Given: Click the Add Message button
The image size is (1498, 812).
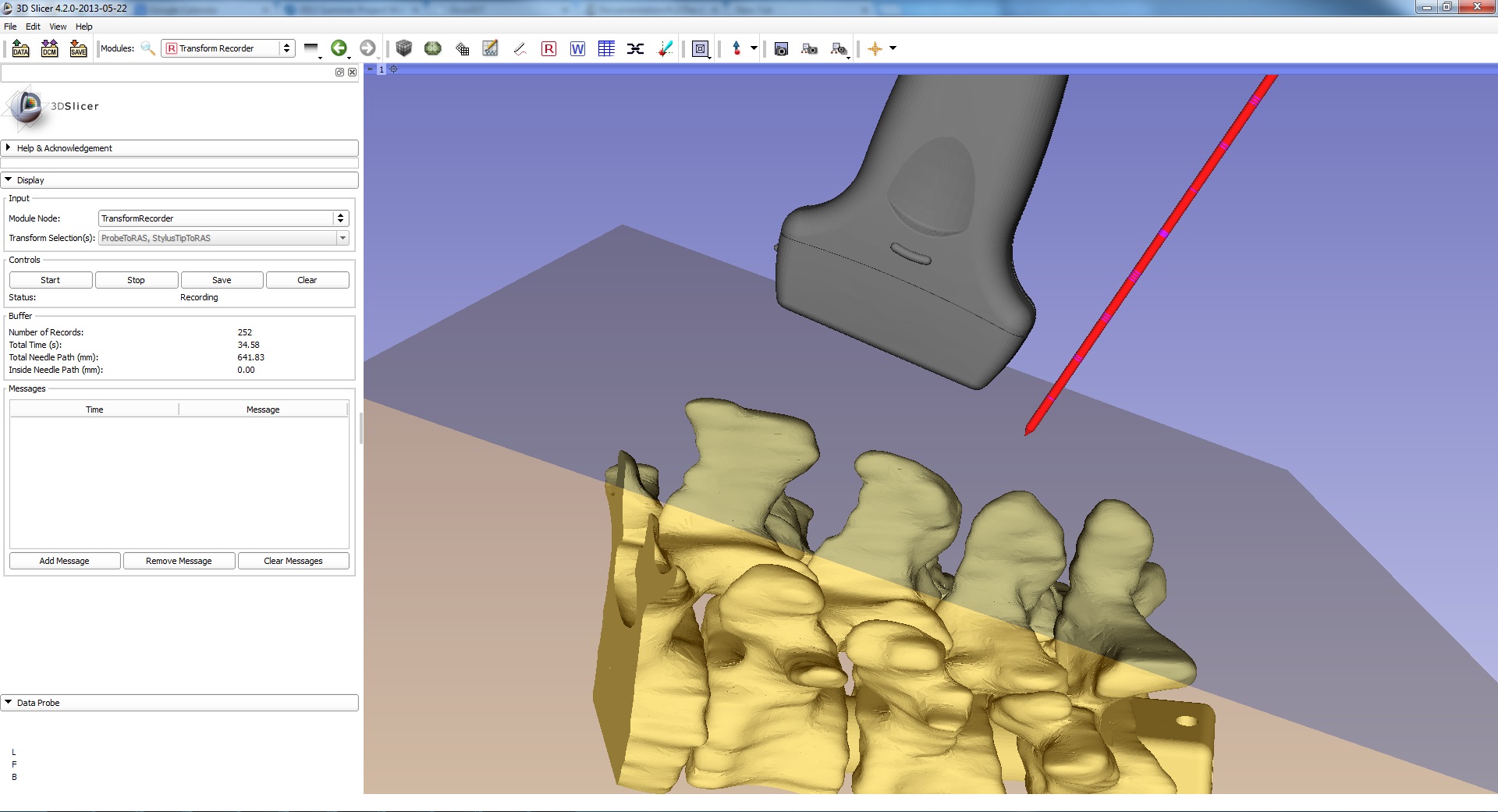Looking at the screenshot, I should pos(65,561).
